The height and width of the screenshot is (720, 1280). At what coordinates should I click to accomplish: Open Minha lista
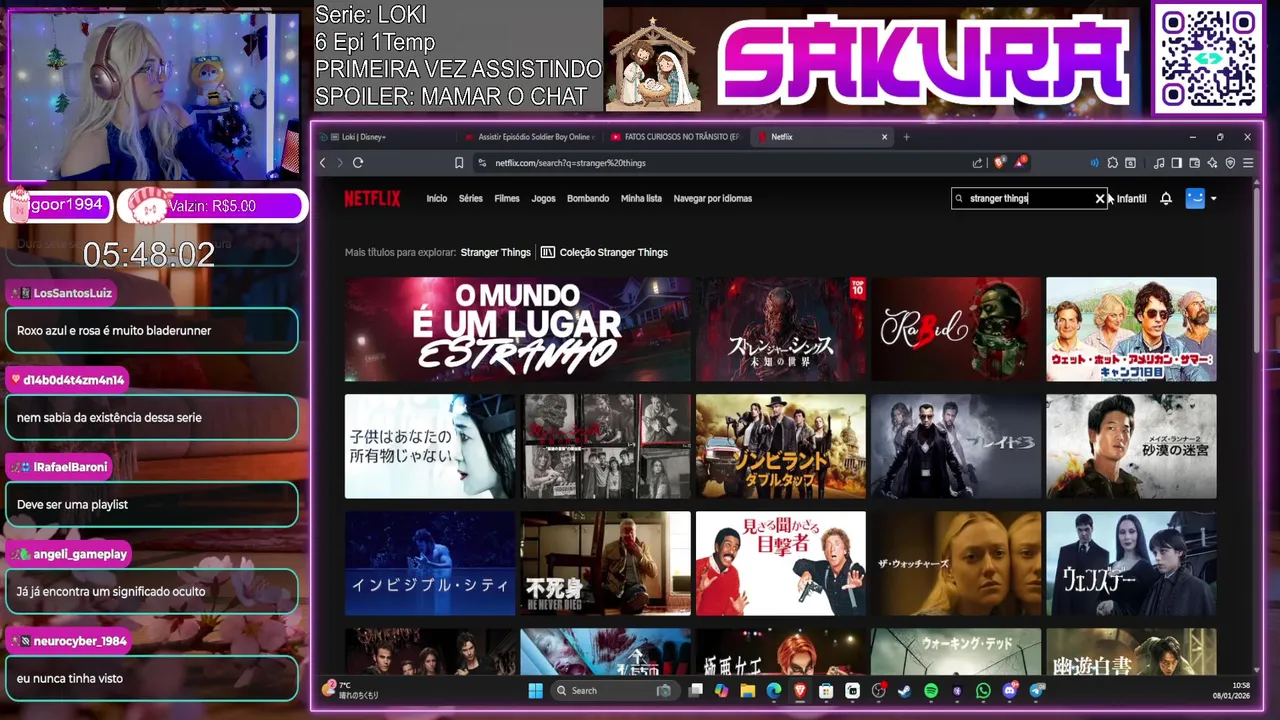[641, 198]
